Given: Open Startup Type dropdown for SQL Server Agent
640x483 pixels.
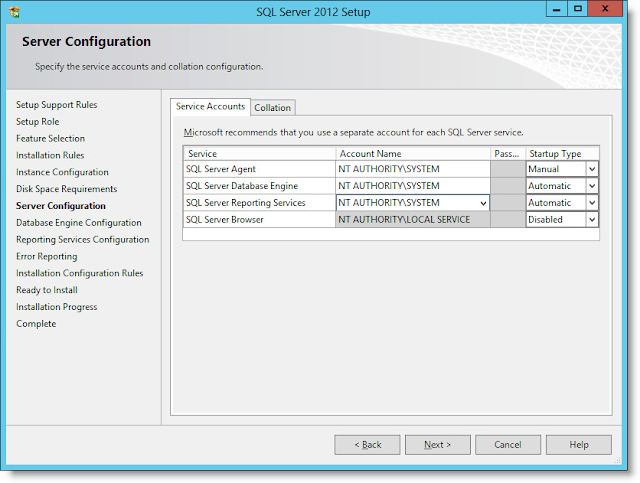Looking at the screenshot, I should tap(592, 169).
